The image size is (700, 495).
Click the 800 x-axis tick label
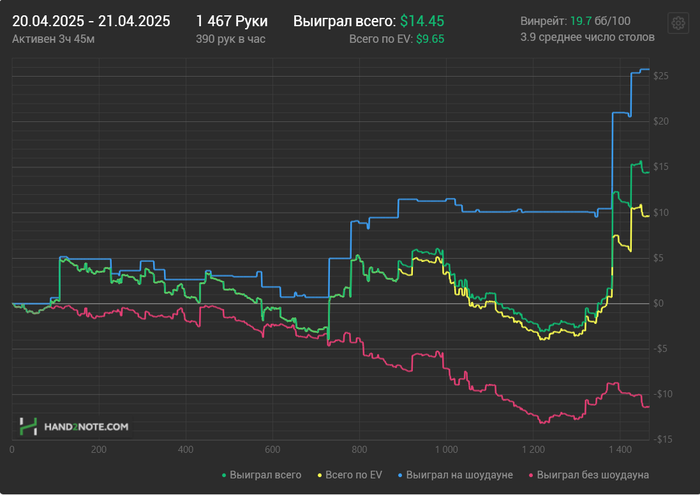(359, 449)
